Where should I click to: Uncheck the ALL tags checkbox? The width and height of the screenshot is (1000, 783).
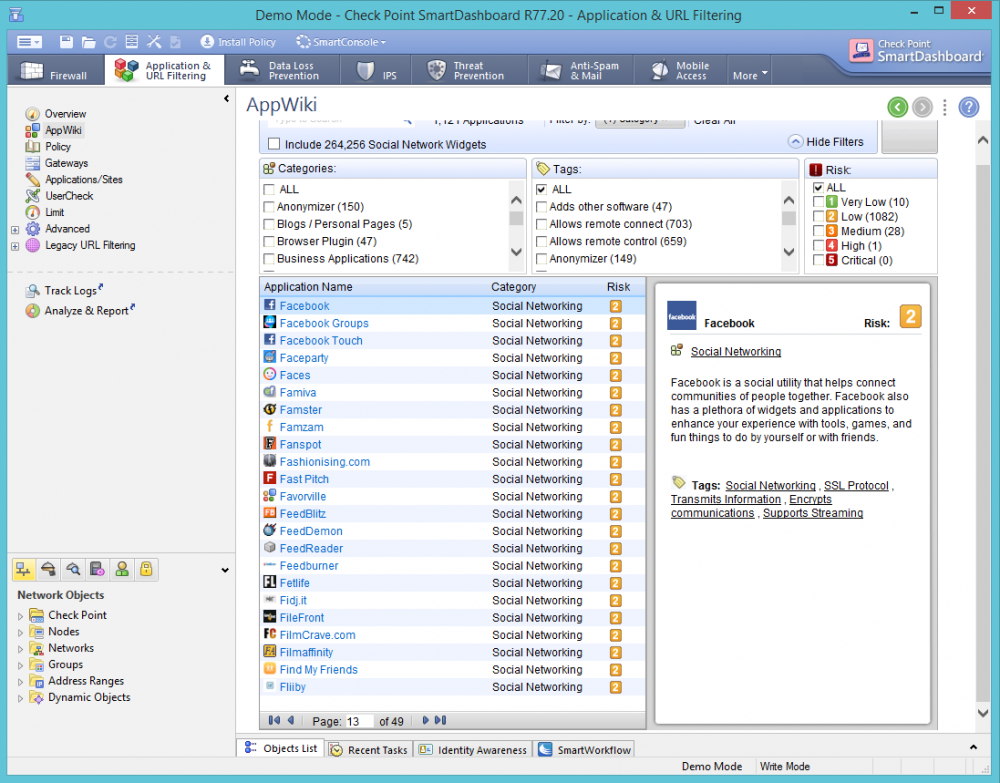tap(541, 189)
